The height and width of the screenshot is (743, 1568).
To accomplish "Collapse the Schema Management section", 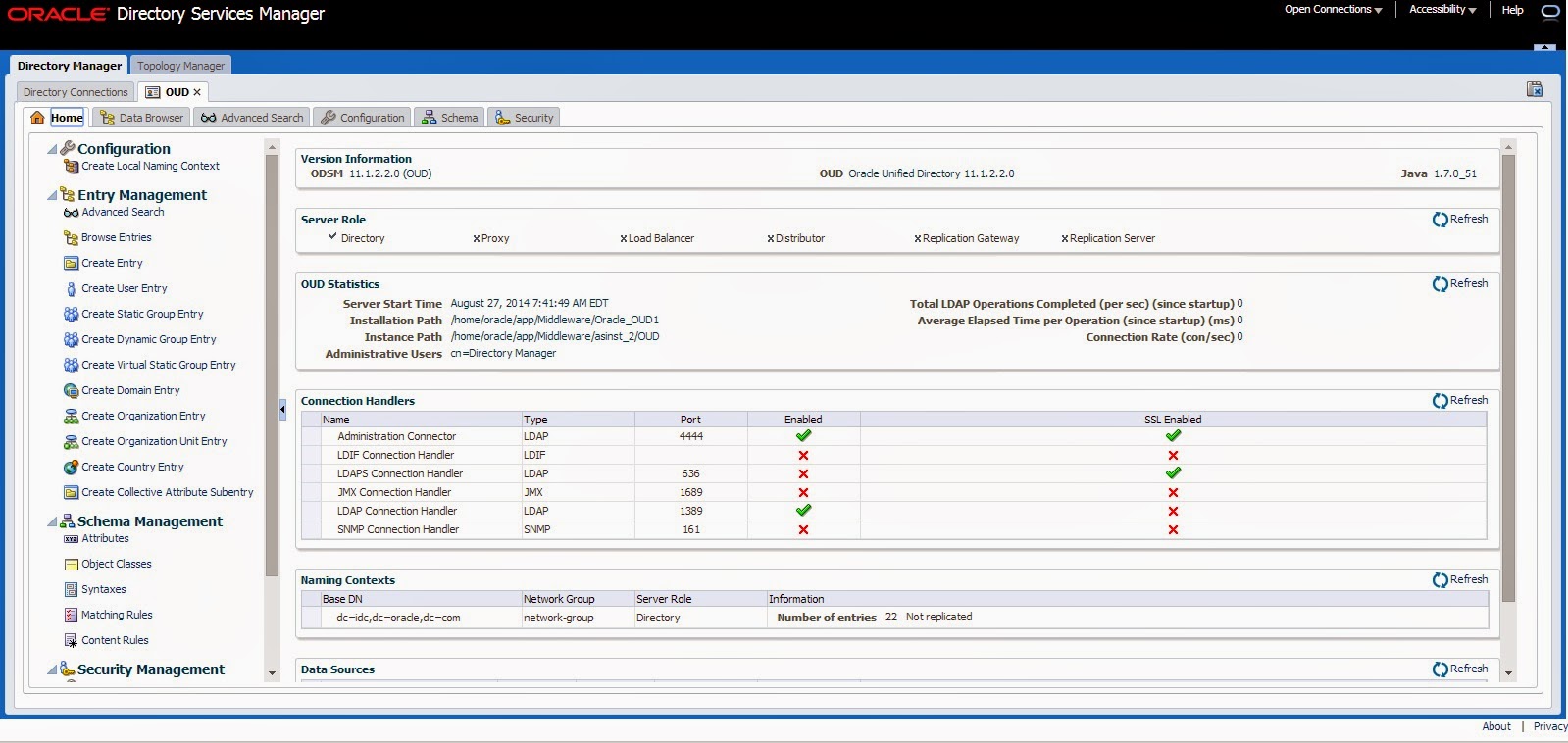I will tap(52, 522).
